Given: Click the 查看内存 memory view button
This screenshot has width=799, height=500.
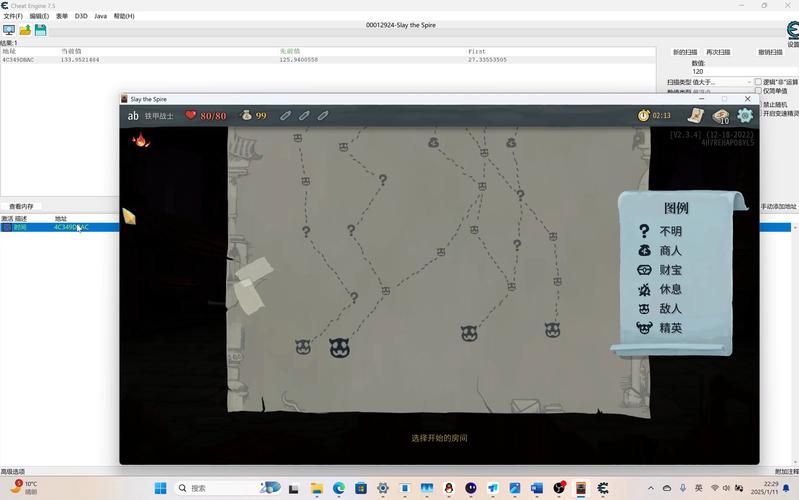Looking at the screenshot, I should (21, 206).
